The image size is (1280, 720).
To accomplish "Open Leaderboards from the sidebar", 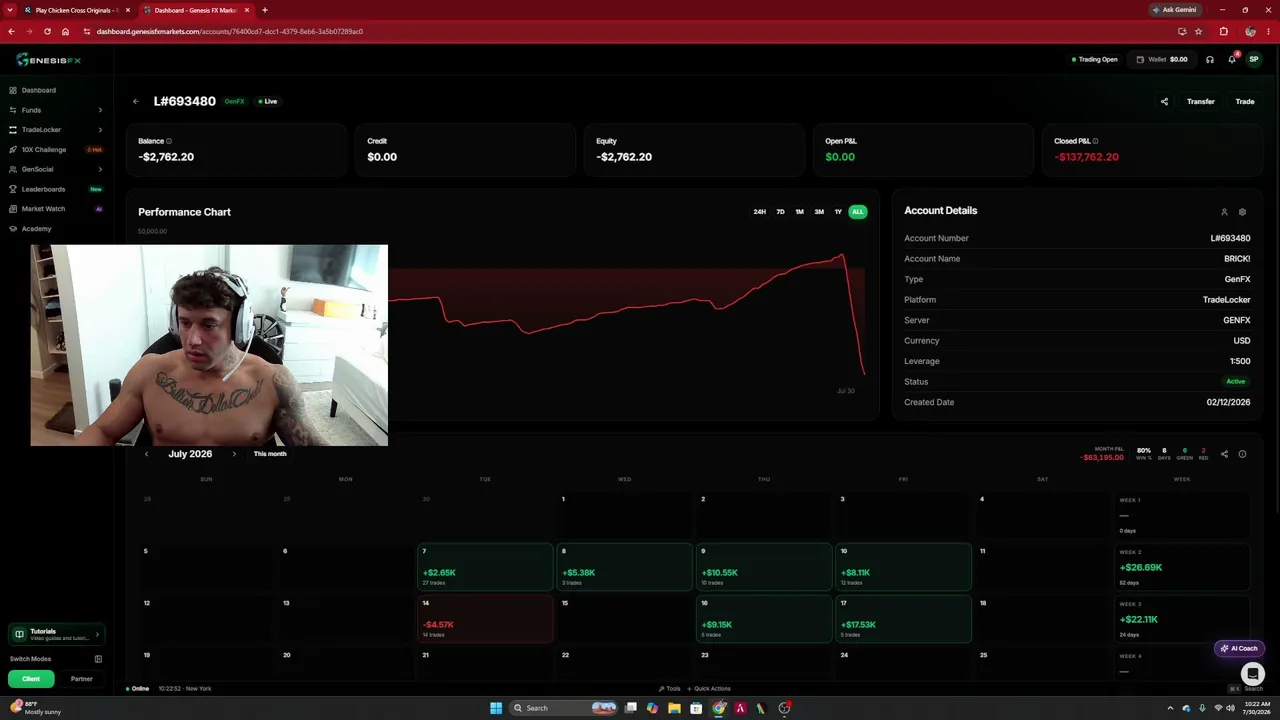I will (x=56, y=189).
